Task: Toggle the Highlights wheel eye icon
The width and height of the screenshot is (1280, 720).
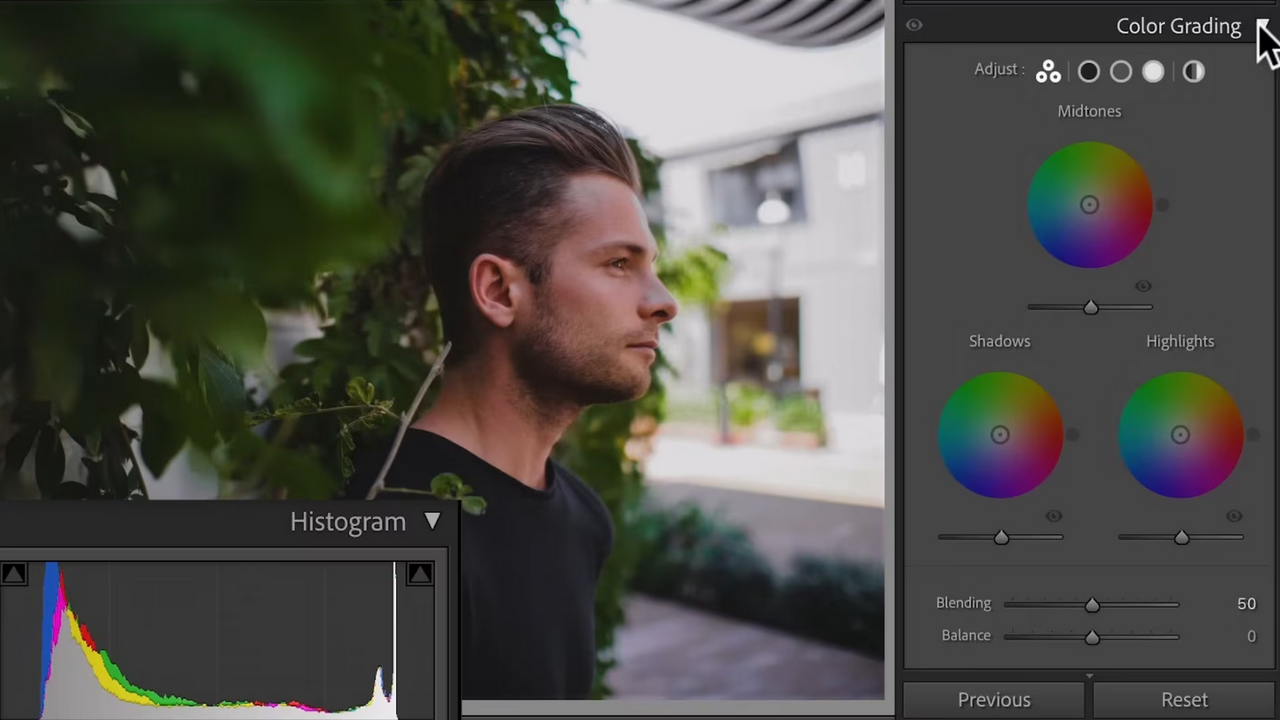Action: pyautogui.click(x=1234, y=516)
